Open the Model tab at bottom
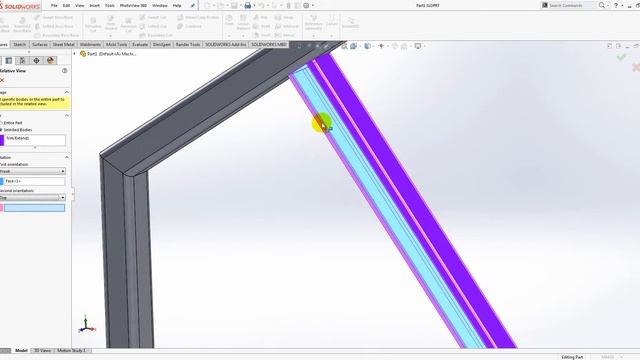640x360 pixels. click(21, 351)
